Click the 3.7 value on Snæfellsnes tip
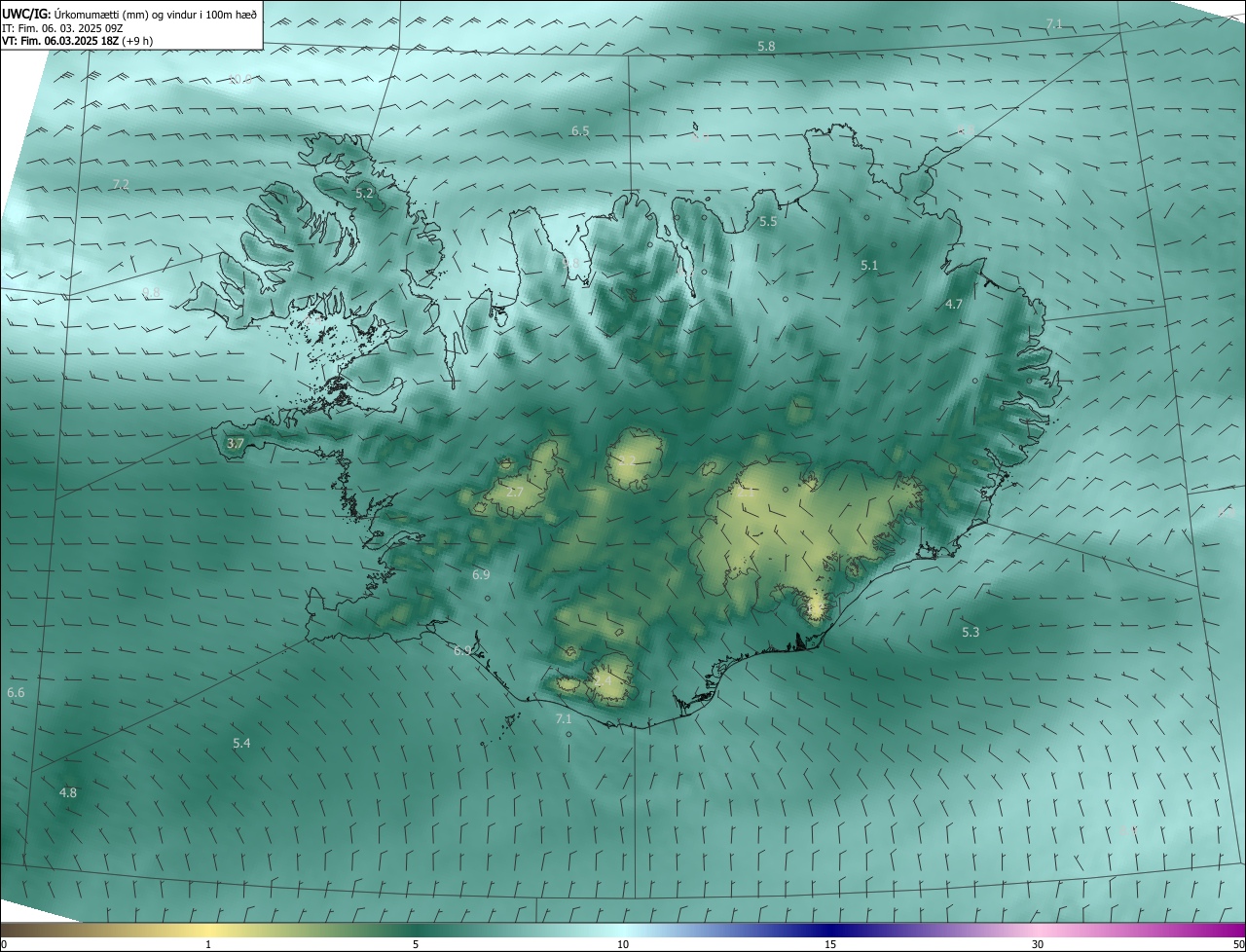 (x=235, y=443)
